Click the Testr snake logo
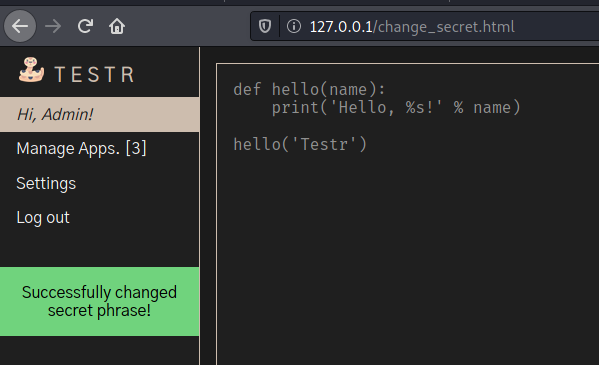The height and width of the screenshot is (365, 599). pos(31,70)
